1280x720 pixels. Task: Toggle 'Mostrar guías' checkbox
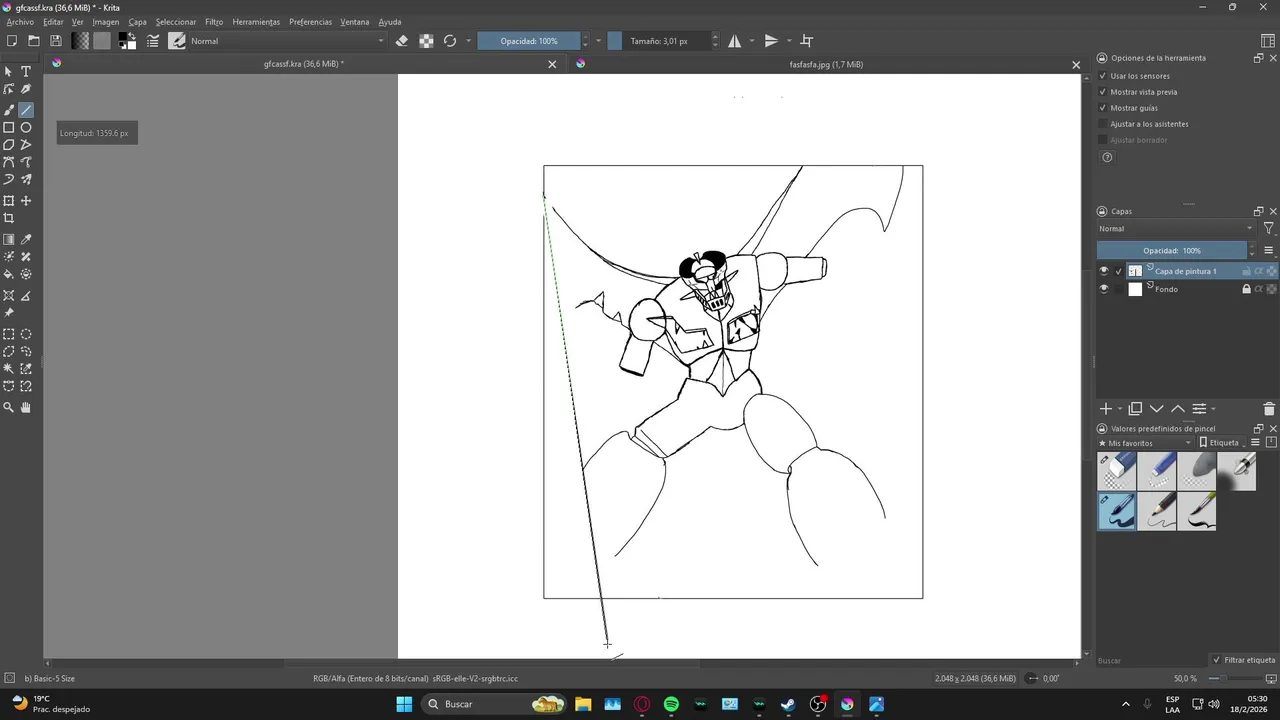1103,108
